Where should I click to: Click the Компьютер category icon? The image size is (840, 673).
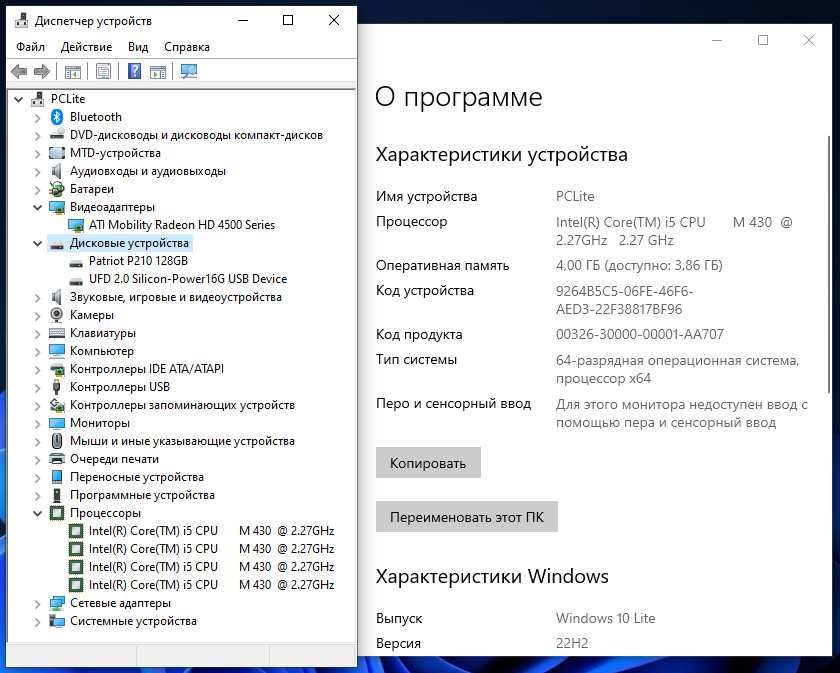click(57, 351)
